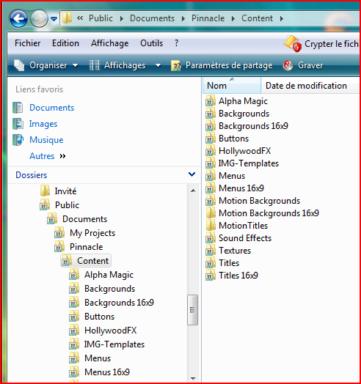Click the double chevron in address bar
Screen dimensions: 361x384
80,18
